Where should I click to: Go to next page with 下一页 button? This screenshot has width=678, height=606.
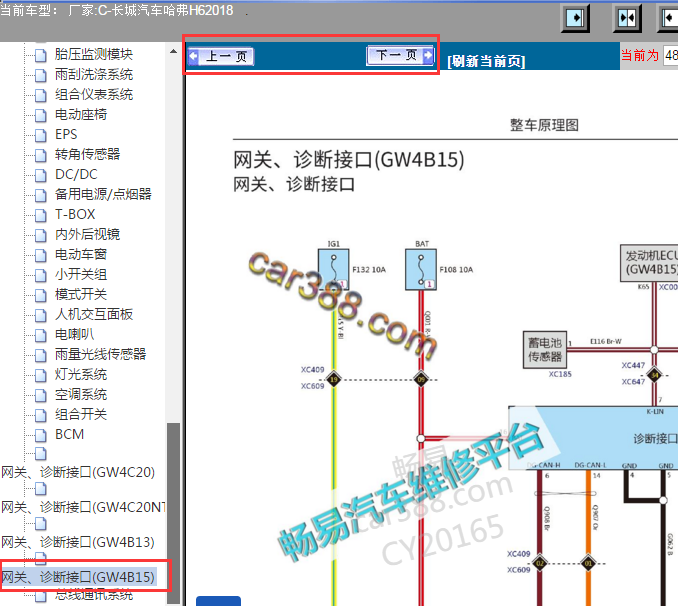point(400,55)
